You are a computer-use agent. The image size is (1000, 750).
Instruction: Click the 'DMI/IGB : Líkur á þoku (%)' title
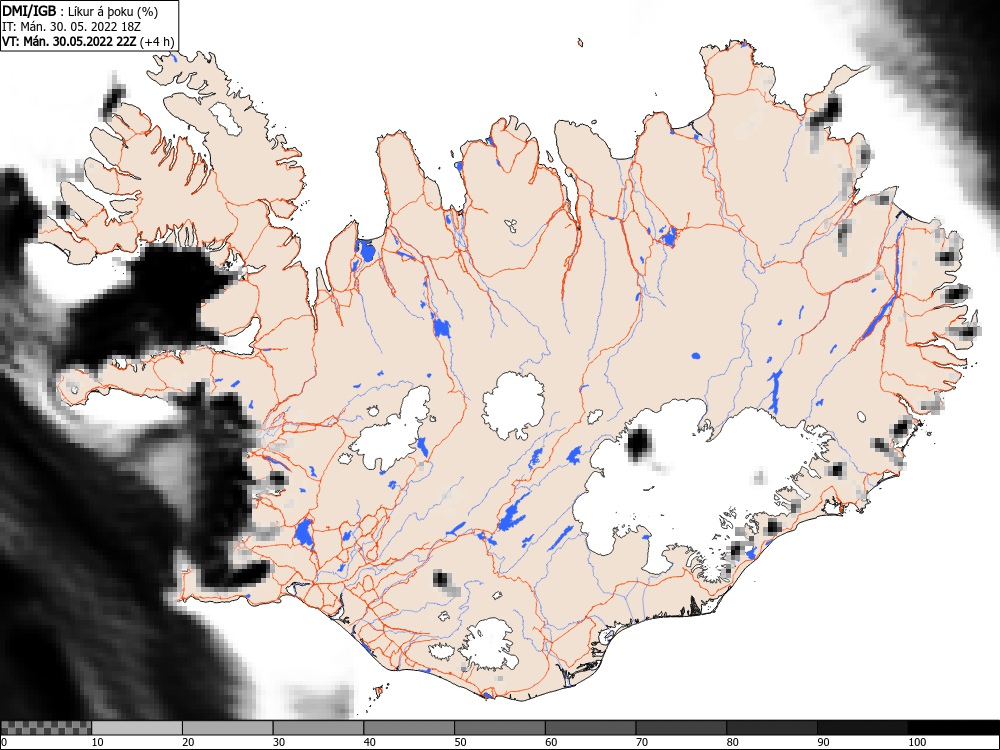[x=80, y=11]
